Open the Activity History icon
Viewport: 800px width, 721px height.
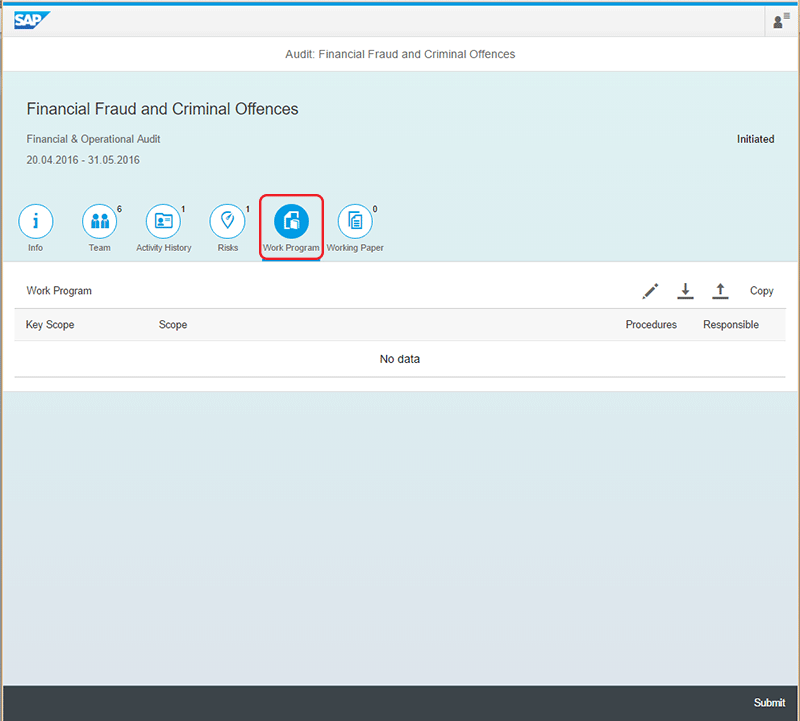[x=163, y=221]
